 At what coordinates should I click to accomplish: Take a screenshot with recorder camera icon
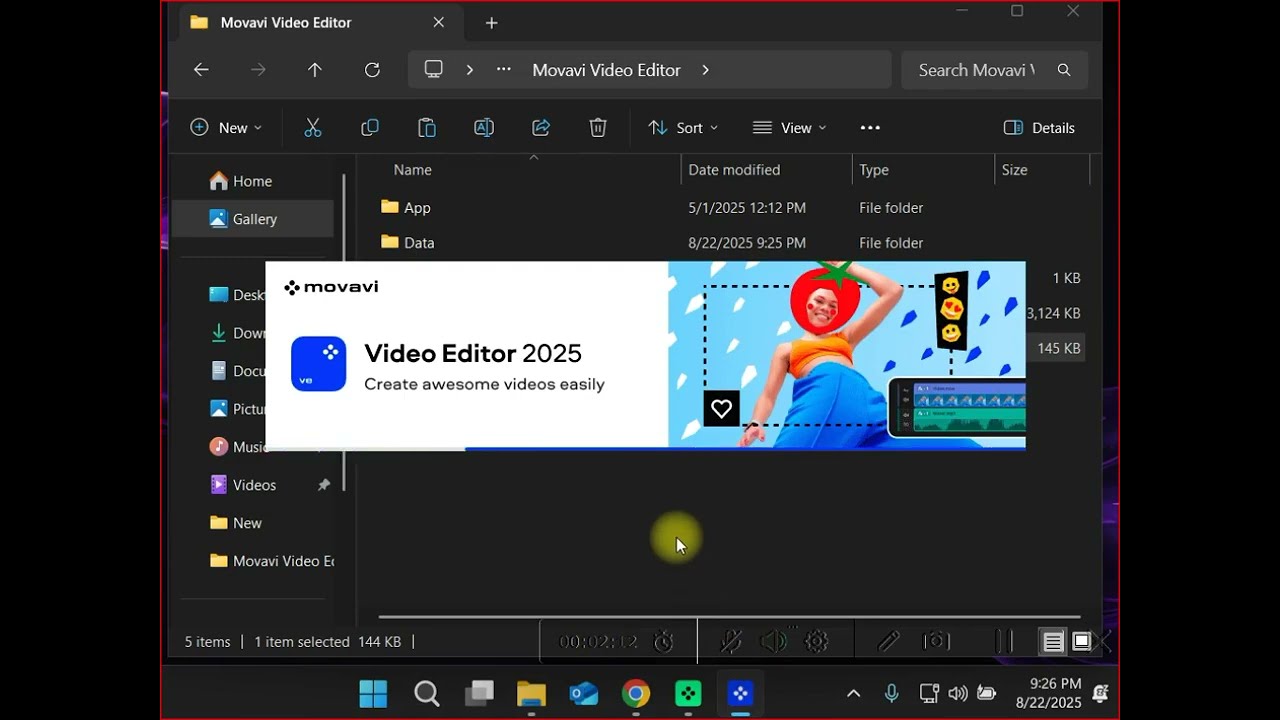click(936, 641)
